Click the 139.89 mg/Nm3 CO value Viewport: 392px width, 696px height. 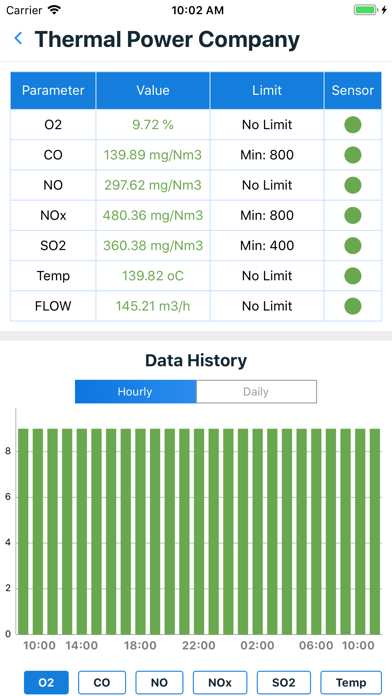coord(153,155)
